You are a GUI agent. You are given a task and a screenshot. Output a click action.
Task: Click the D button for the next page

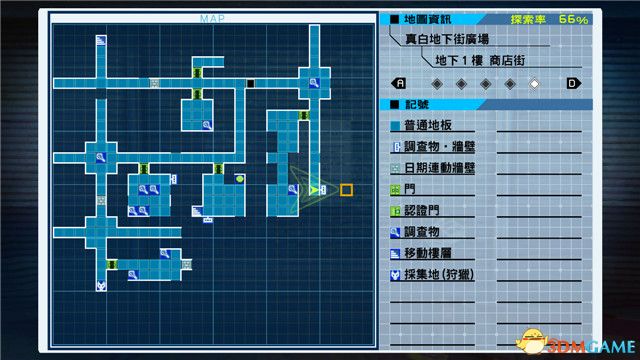click(x=573, y=83)
